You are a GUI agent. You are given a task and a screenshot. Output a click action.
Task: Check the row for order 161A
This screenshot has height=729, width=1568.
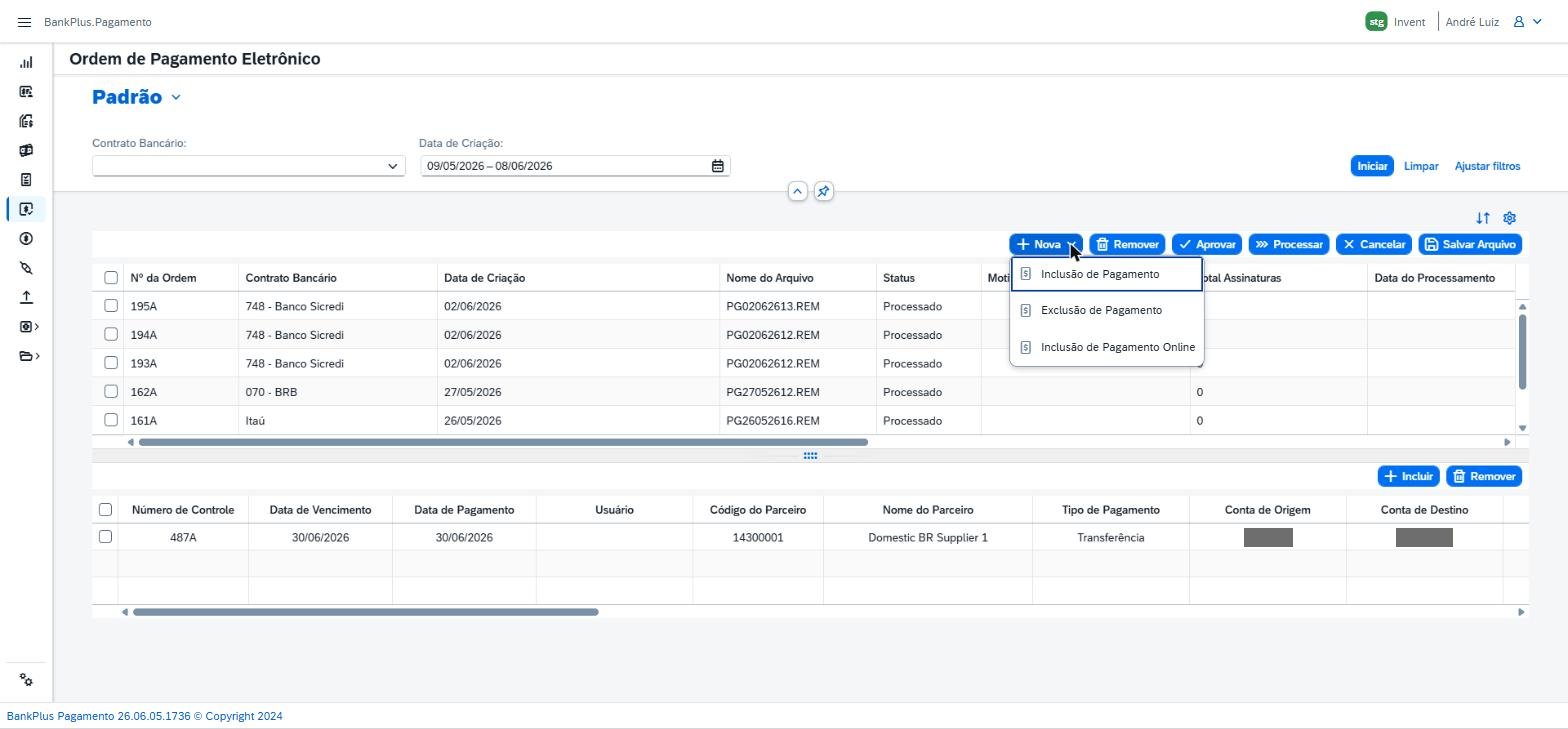[111, 420]
